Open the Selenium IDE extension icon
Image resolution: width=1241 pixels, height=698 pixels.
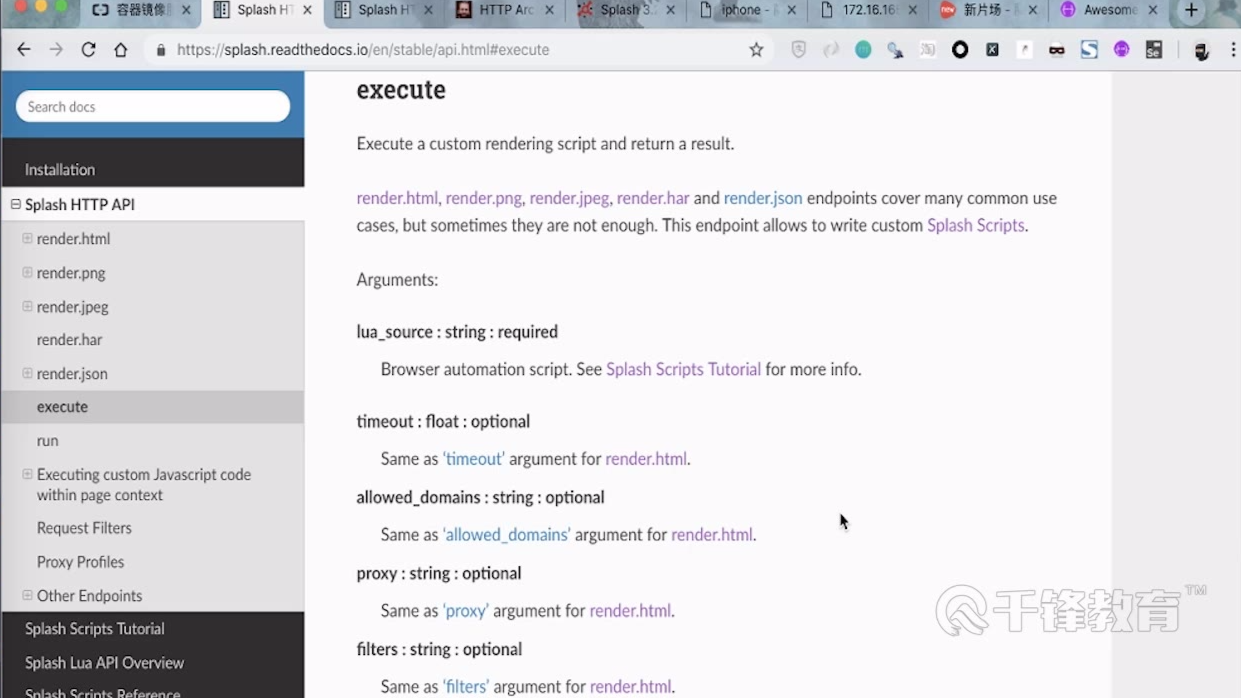1154,49
